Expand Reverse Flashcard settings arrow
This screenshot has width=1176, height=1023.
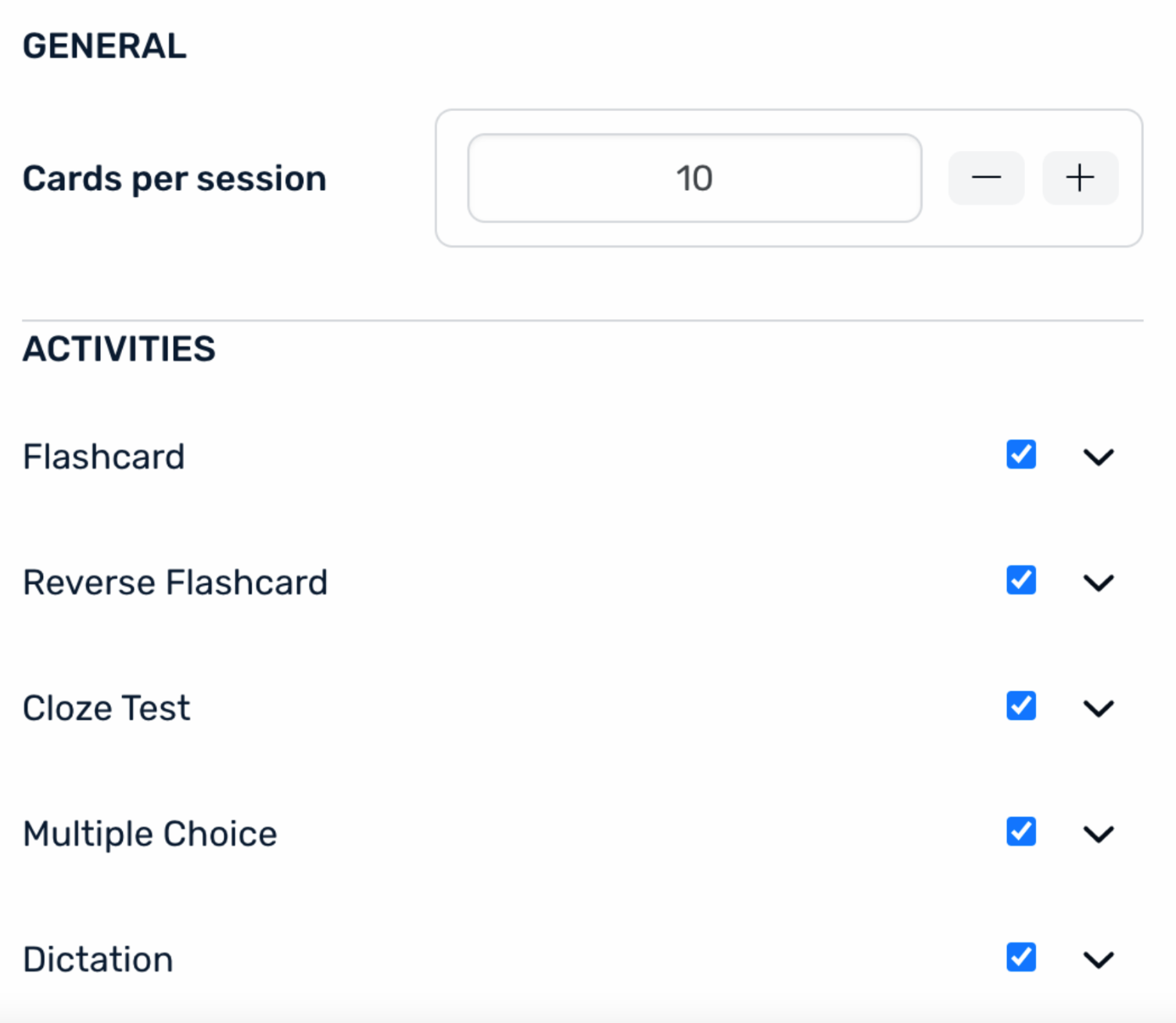1099,583
